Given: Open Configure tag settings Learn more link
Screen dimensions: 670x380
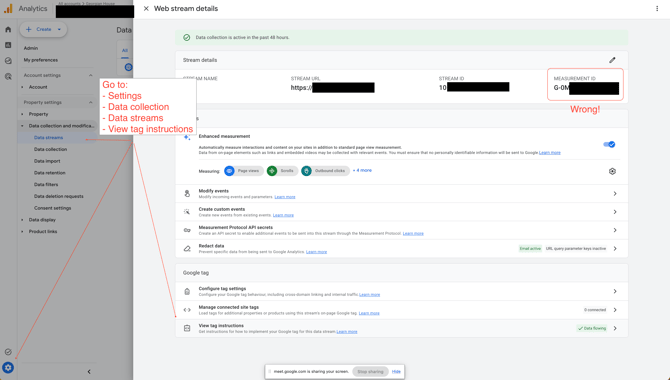Looking at the screenshot, I should [369, 295].
